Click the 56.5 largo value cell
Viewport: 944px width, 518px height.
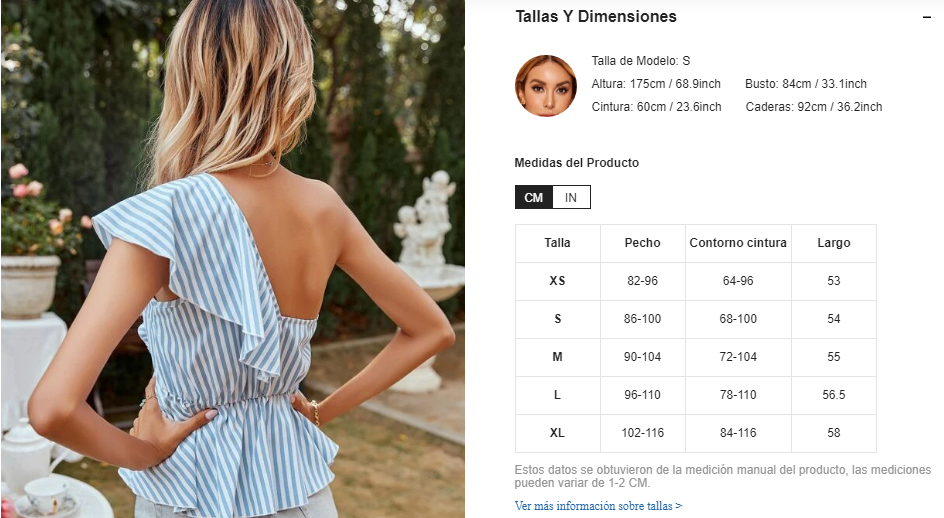[834, 395]
